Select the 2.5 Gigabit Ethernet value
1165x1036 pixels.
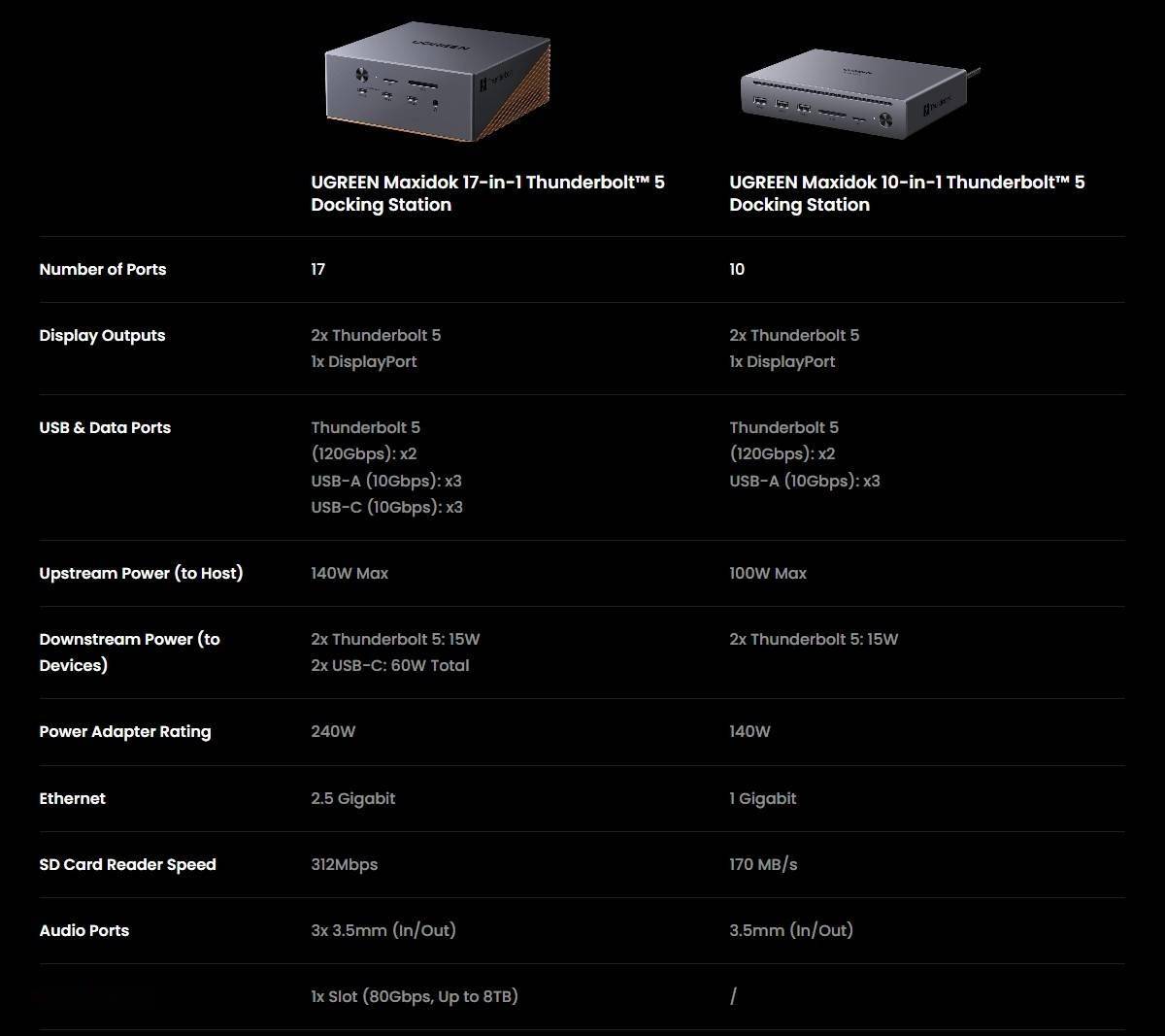pyautogui.click(x=353, y=799)
